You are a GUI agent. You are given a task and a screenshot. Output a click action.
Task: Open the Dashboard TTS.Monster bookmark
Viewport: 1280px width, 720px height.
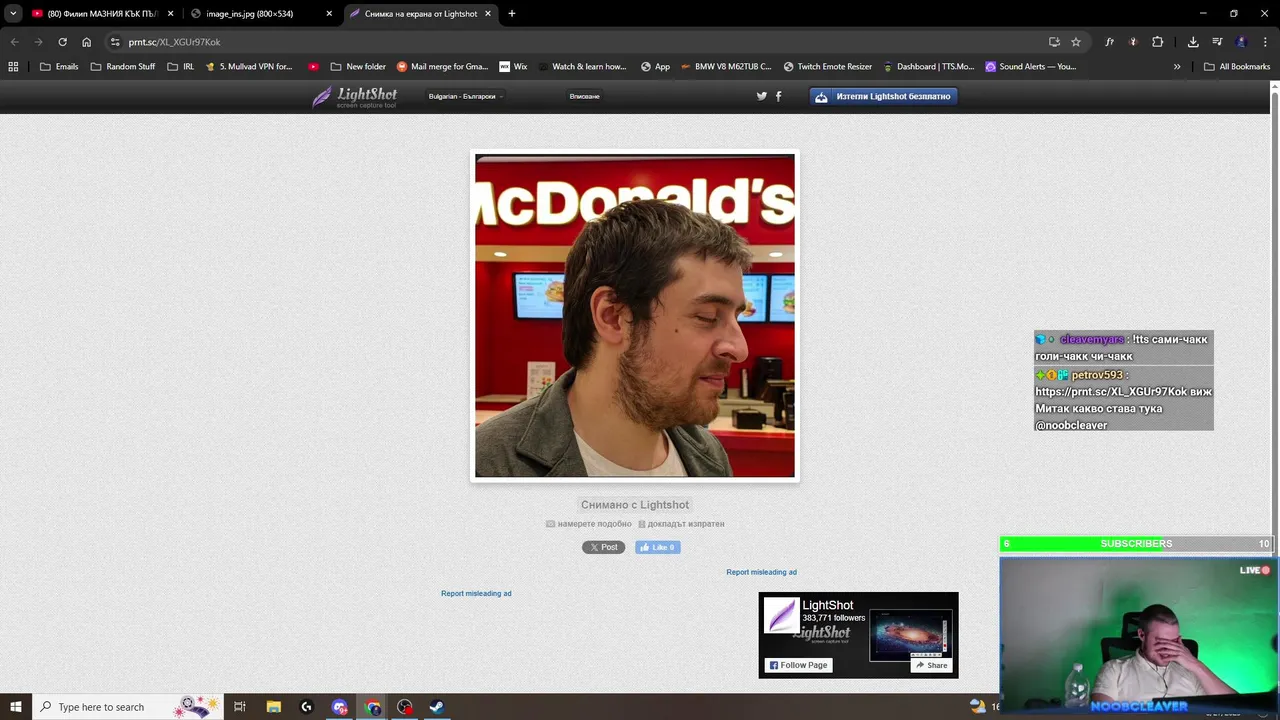tap(929, 67)
